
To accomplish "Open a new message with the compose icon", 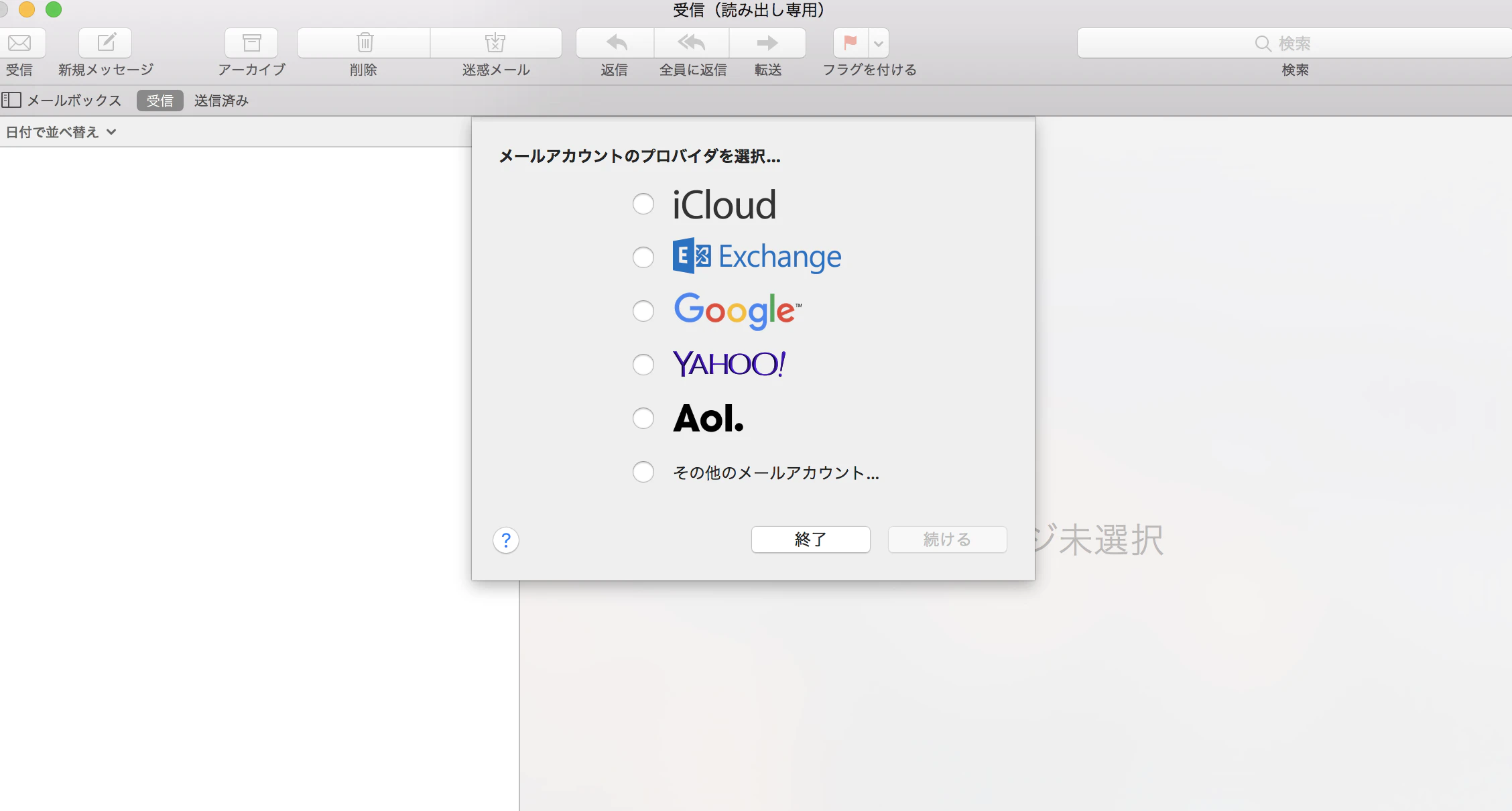I will point(105,43).
